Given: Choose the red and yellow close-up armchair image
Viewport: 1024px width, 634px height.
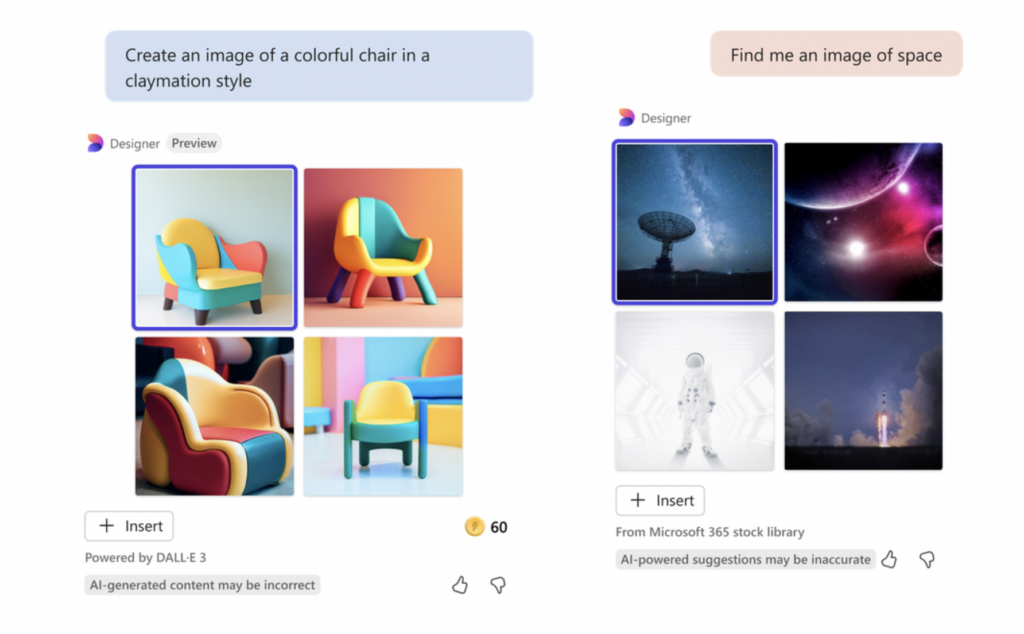Looking at the screenshot, I should [x=214, y=417].
